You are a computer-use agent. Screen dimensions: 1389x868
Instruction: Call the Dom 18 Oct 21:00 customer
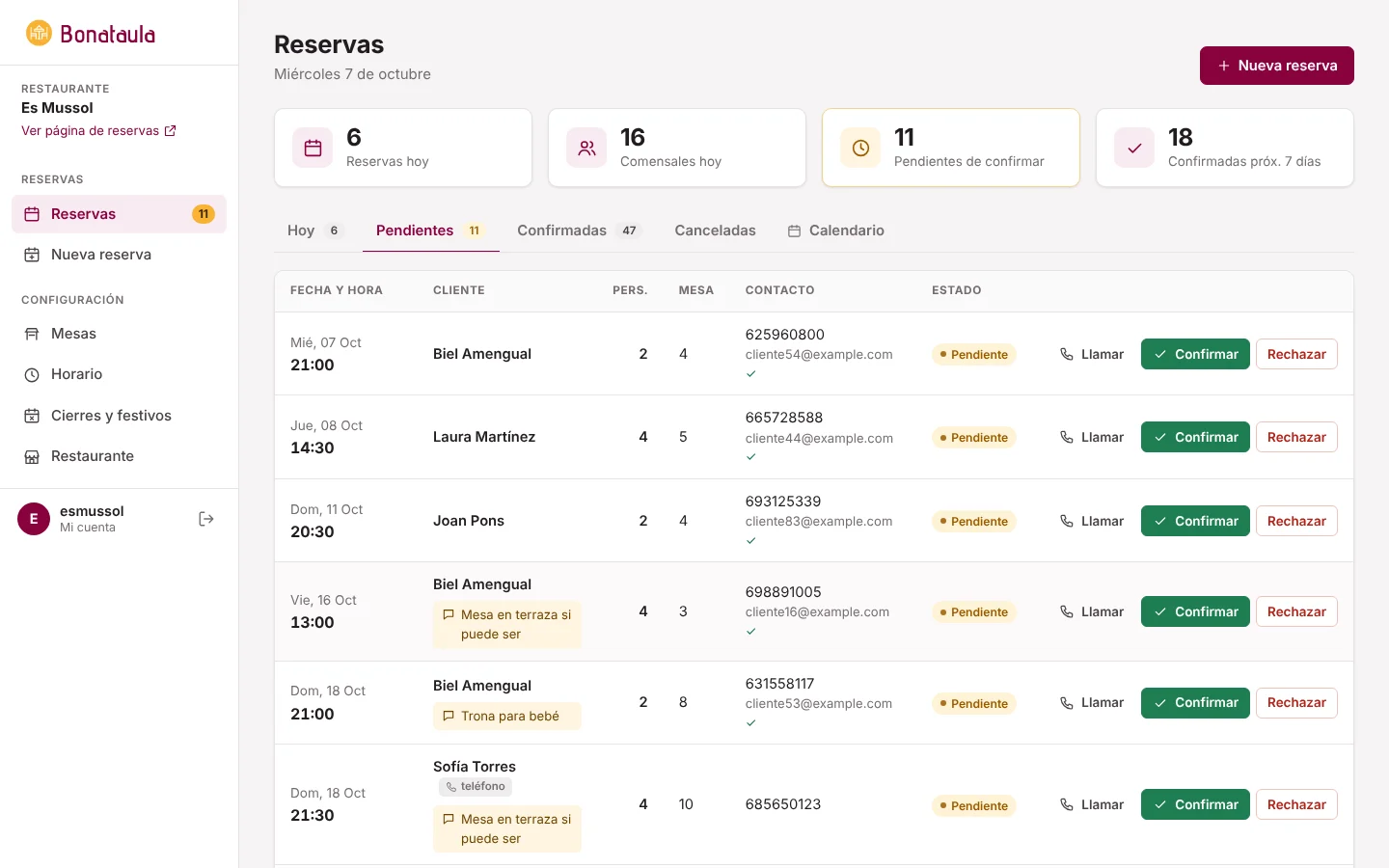pos(1092,702)
